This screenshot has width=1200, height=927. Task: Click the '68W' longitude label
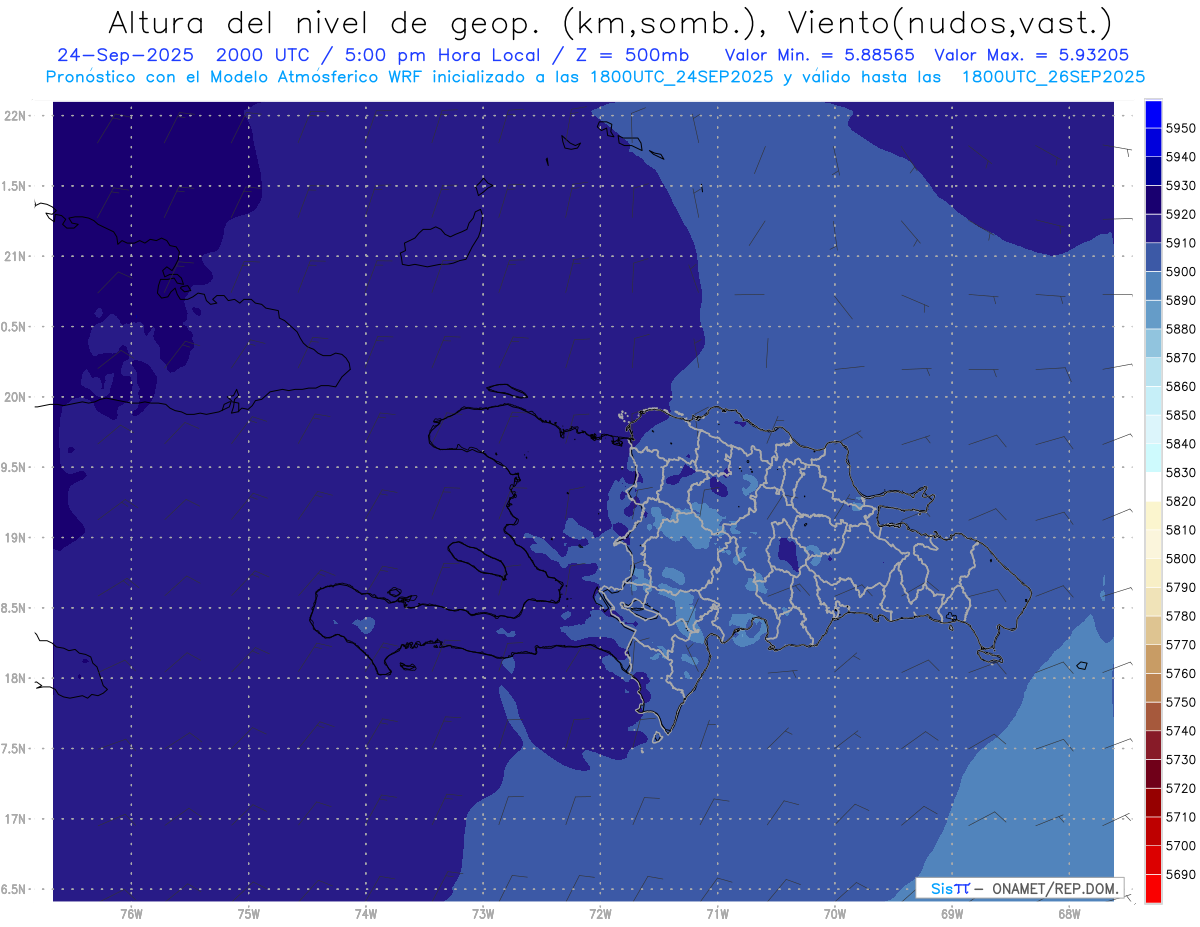(x=1069, y=914)
